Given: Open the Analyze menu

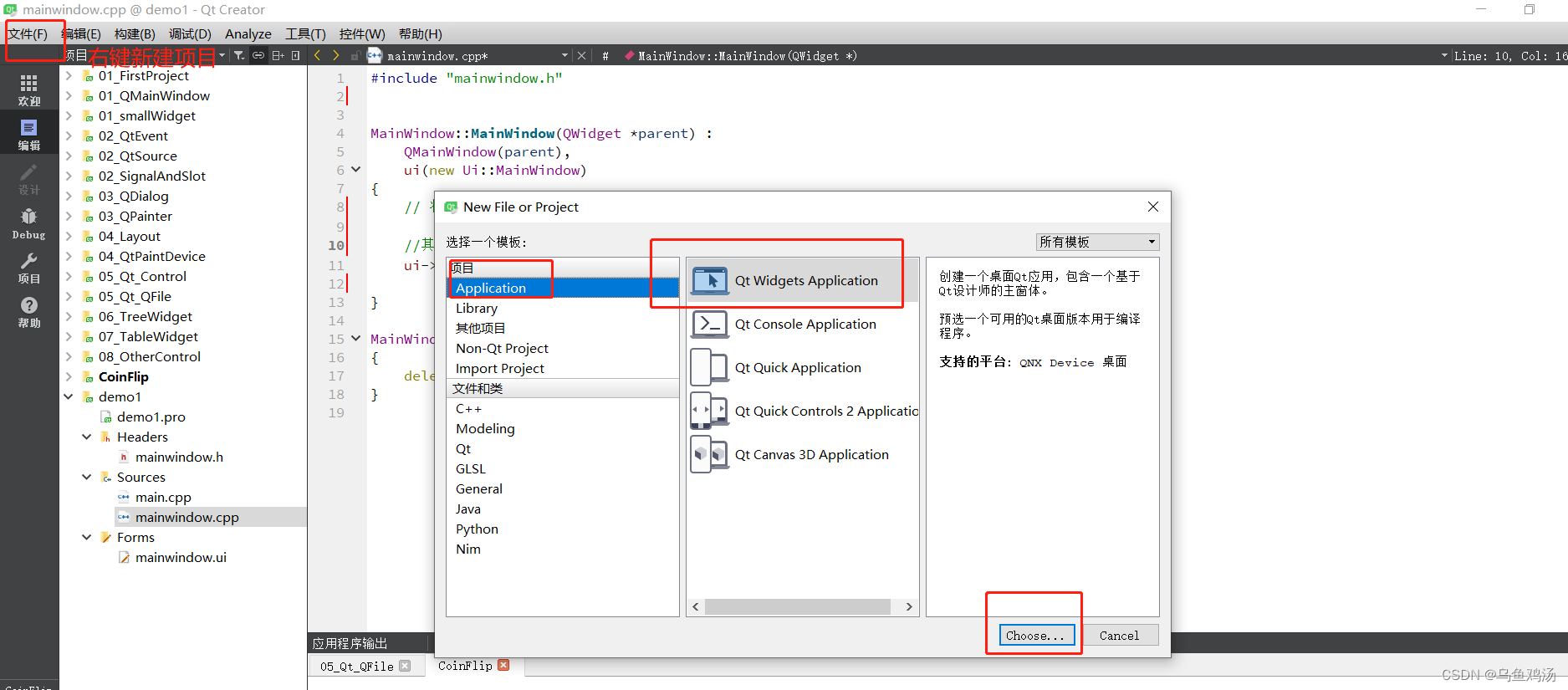Looking at the screenshot, I should (x=248, y=33).
